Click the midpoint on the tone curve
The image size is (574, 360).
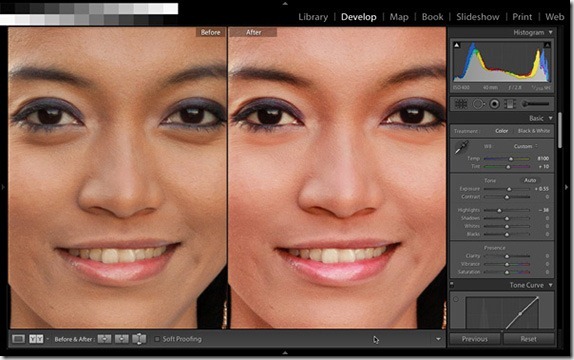[x=520, y=314]
